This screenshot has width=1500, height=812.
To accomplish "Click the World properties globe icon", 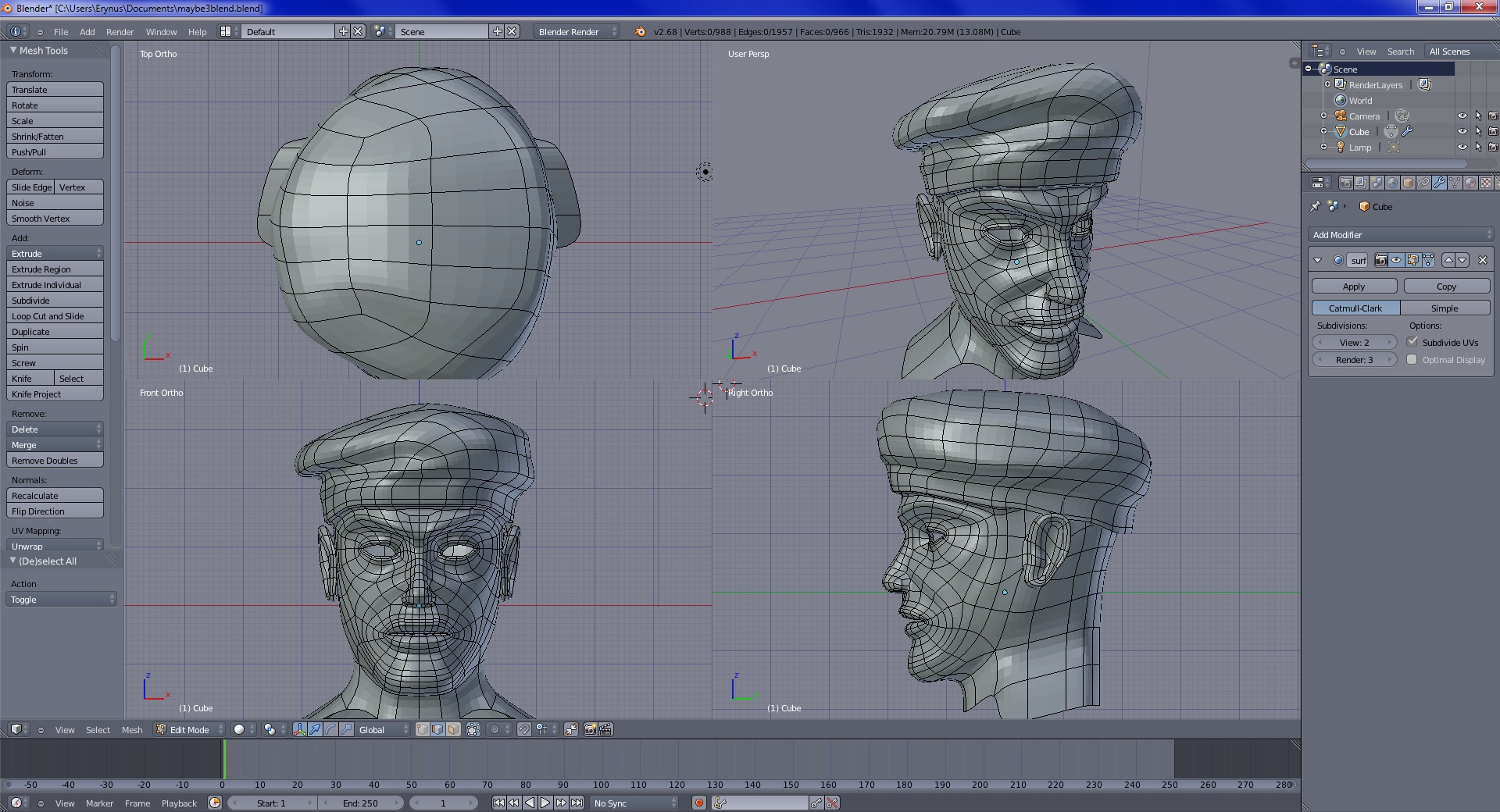I will 1392,183.
